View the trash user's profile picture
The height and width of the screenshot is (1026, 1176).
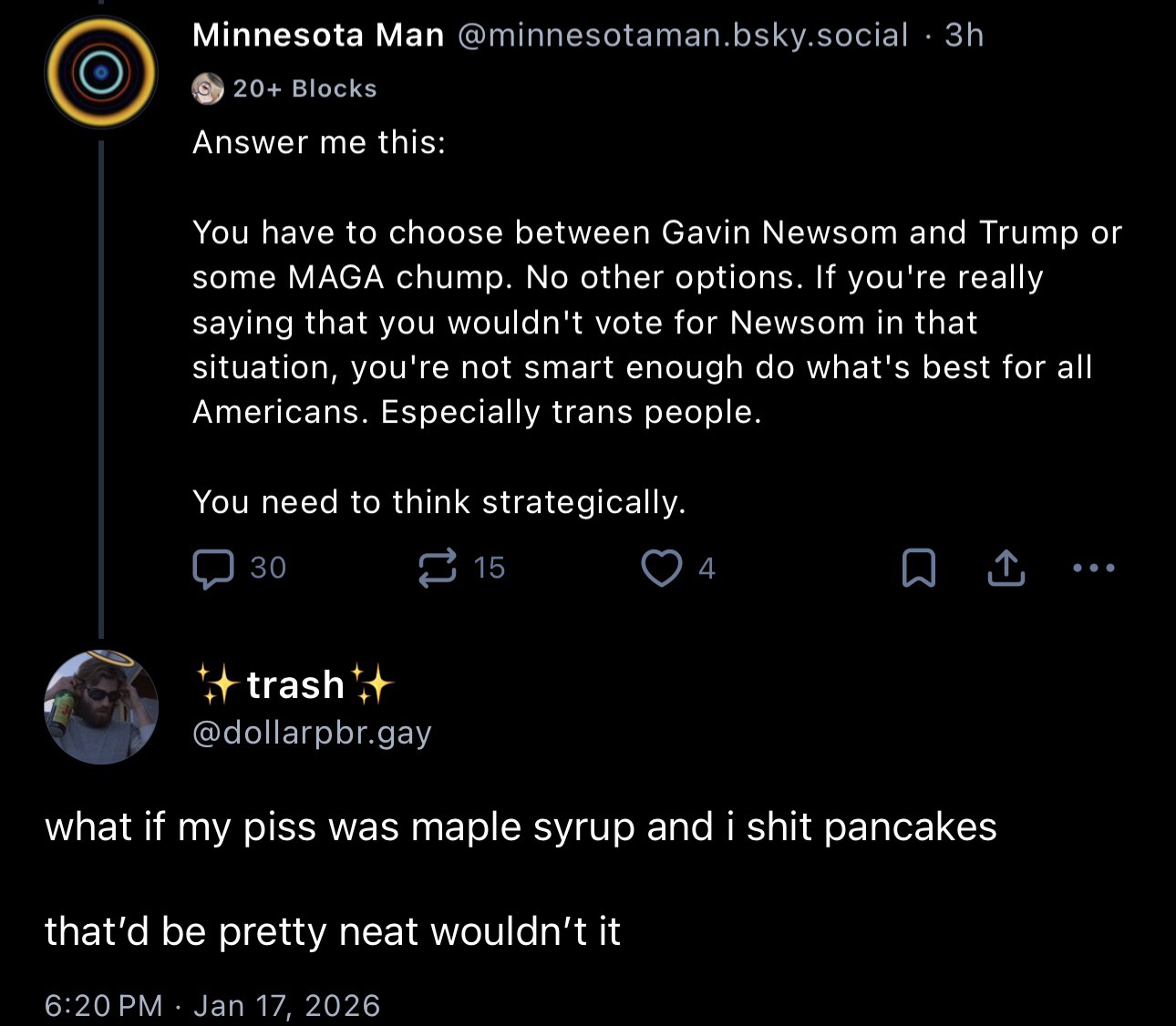(x=101, y=707)
